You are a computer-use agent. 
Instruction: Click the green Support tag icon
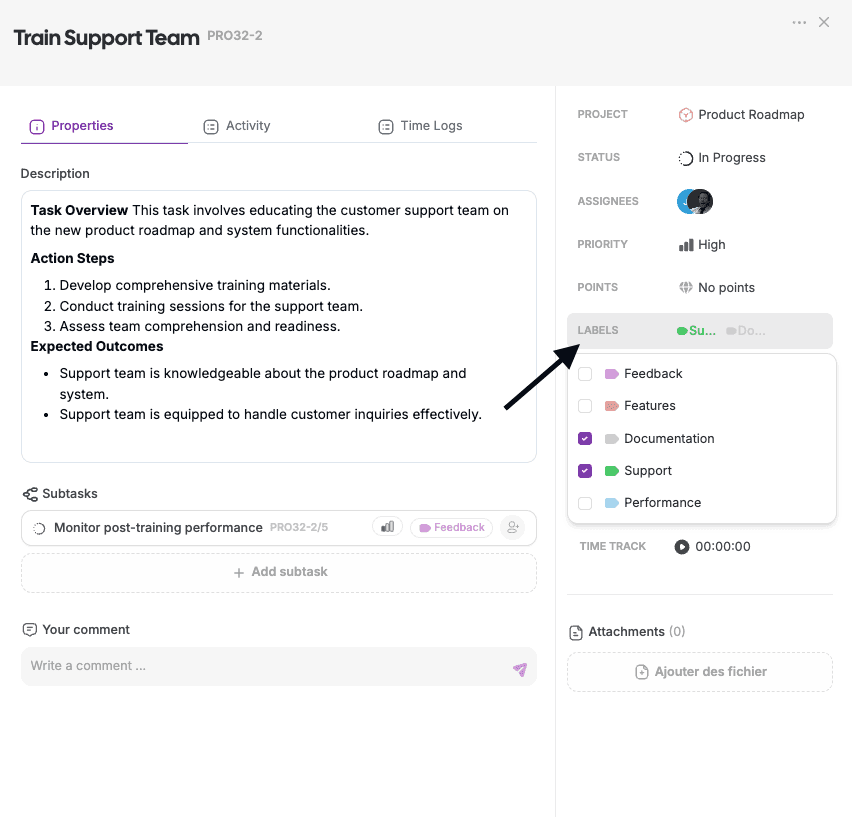coord(612,470)
